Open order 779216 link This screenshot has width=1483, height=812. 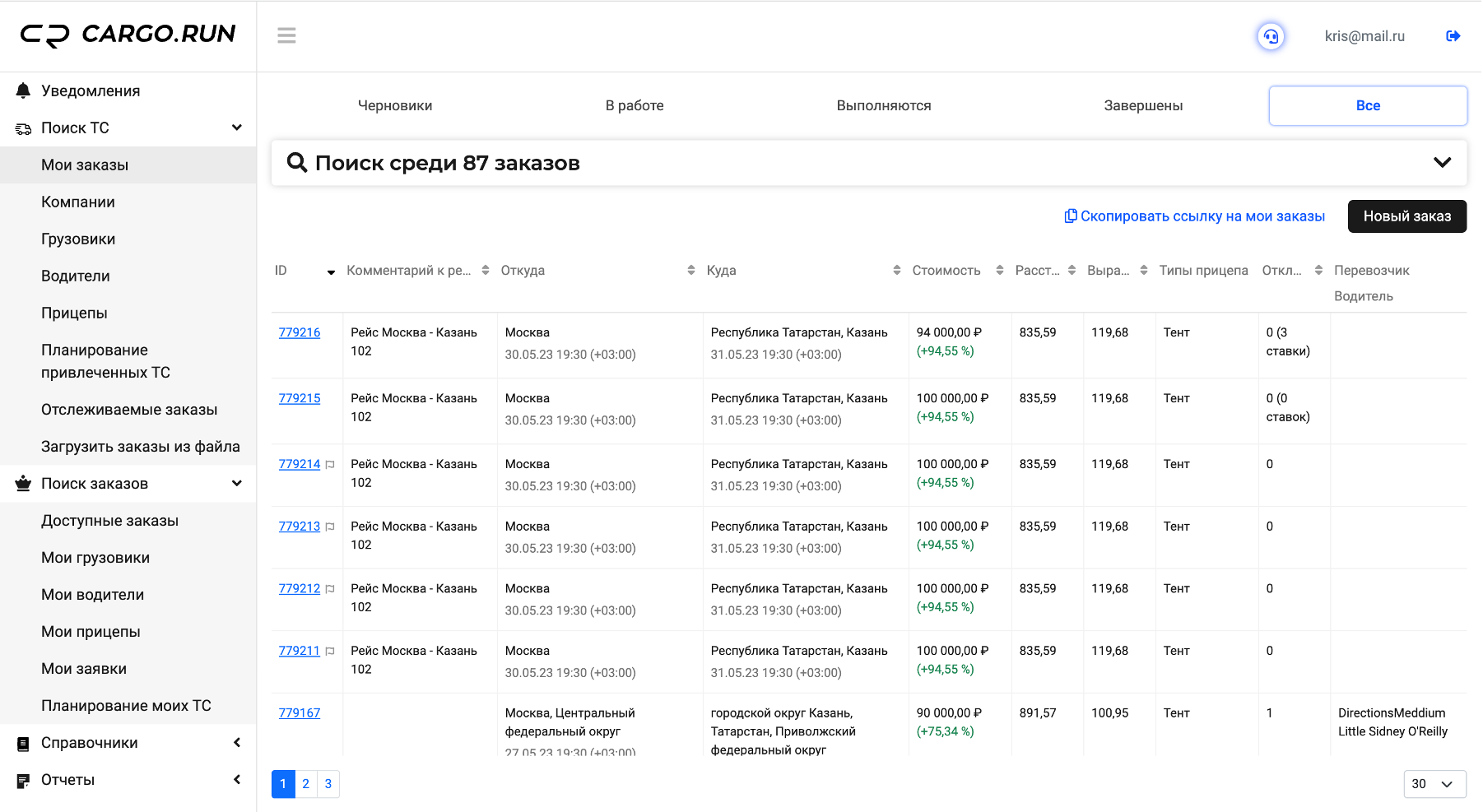pyautogui.click(x=300, y=332)
